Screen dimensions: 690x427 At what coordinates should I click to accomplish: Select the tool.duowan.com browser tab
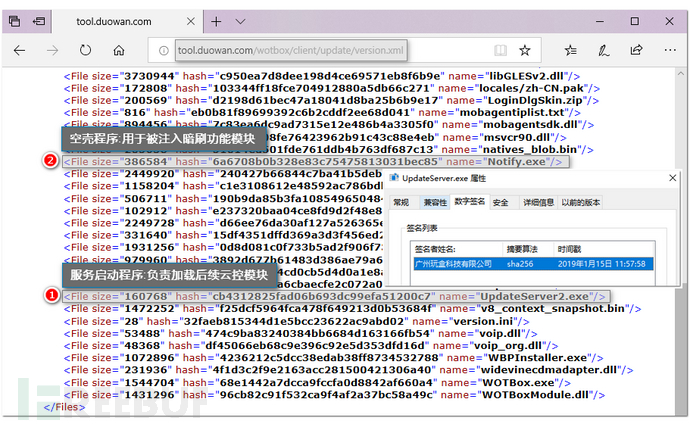128,21
